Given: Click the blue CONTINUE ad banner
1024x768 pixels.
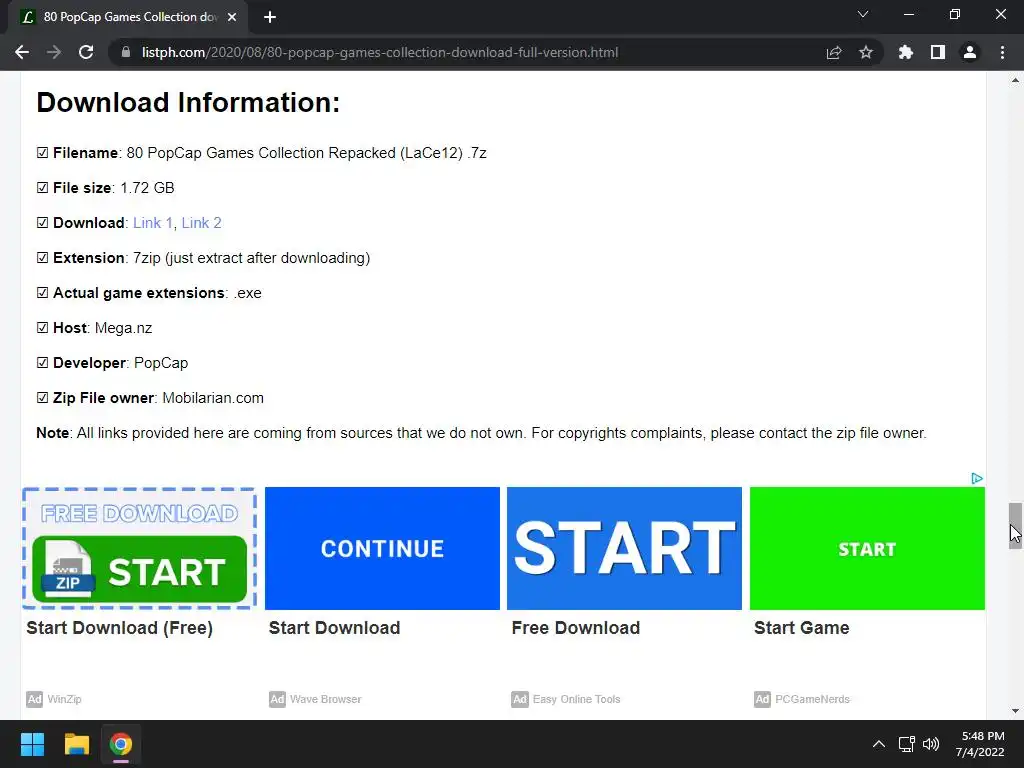Looking at the screenshot, I should [382, 548].
